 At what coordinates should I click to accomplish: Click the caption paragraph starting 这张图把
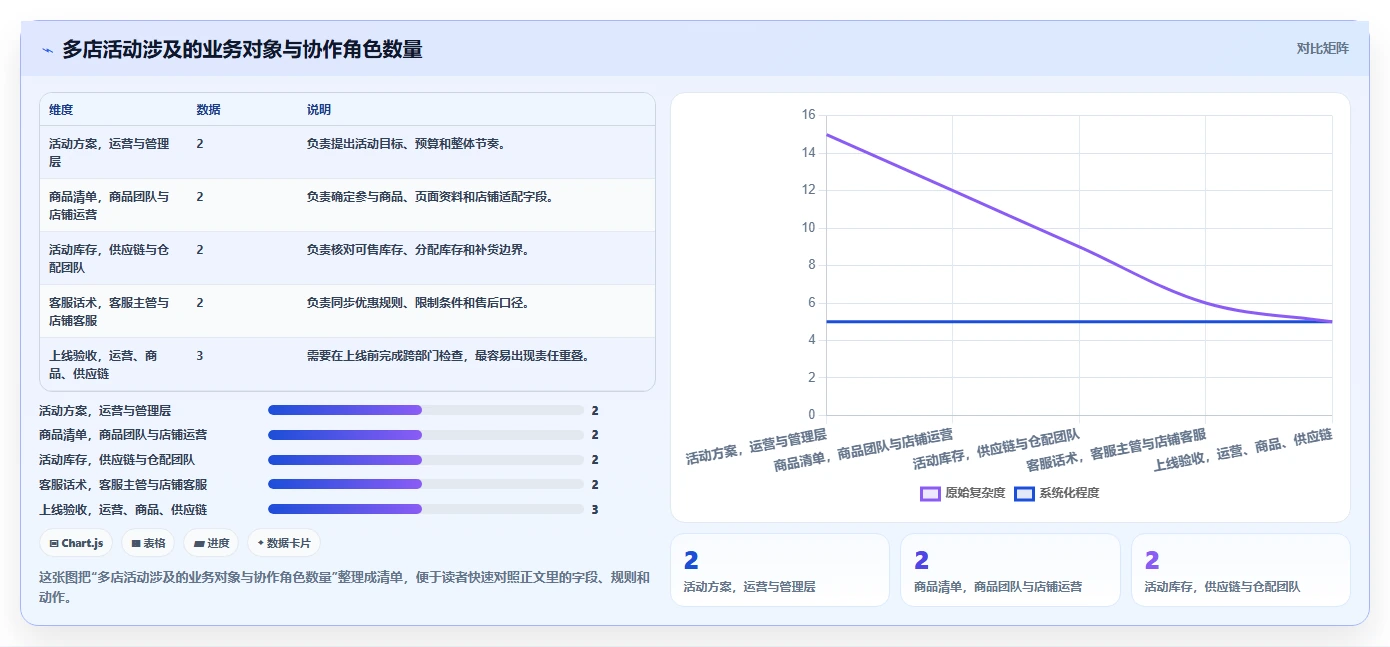pyautogui.click(x=344, y=587)
